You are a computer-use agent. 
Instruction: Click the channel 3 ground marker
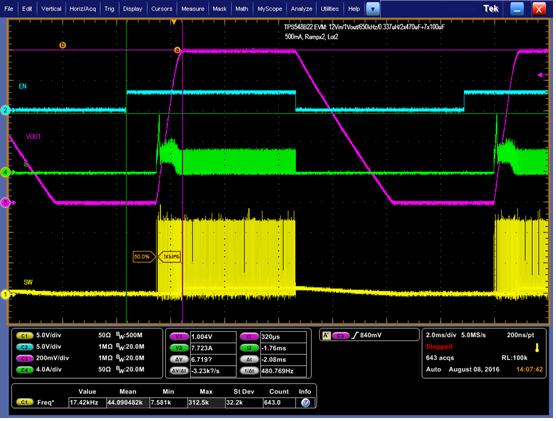[x=5, y=203]
